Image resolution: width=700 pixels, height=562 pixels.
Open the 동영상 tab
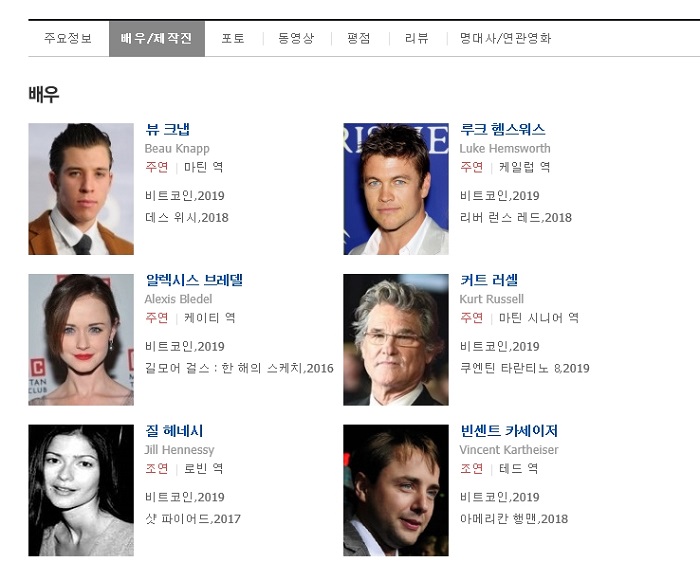tap(296, 38)
